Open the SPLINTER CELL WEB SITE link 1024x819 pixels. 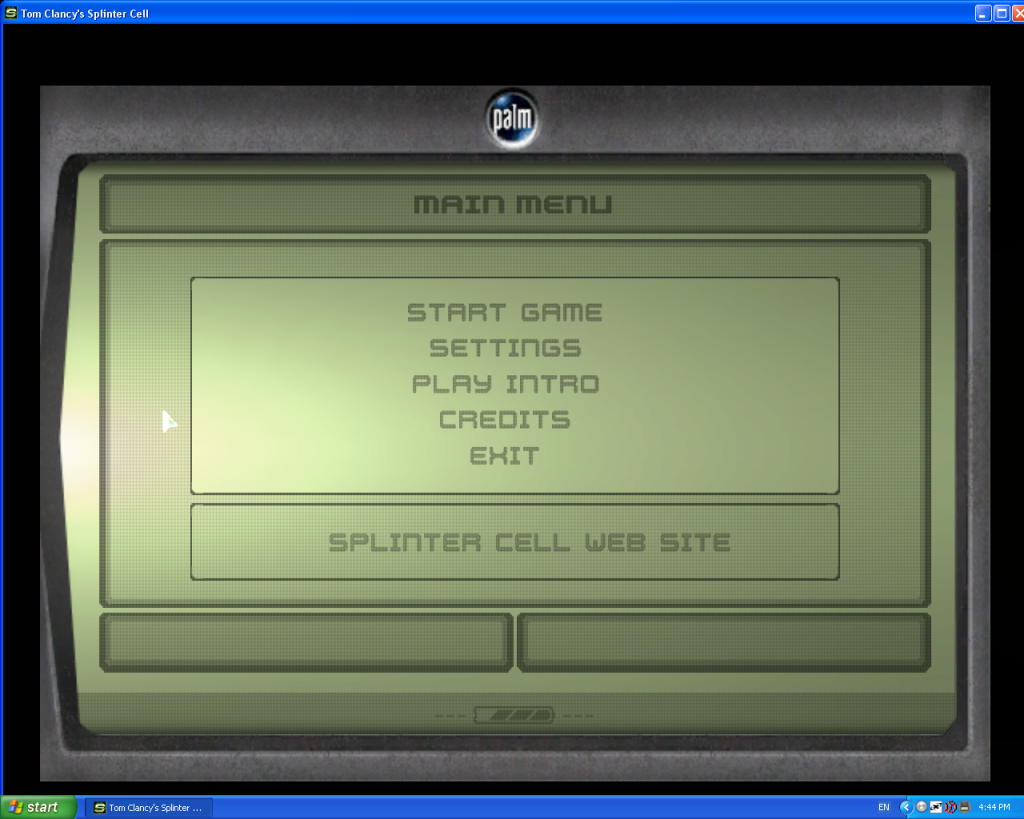pyautogui.click(x=529, y=542)
